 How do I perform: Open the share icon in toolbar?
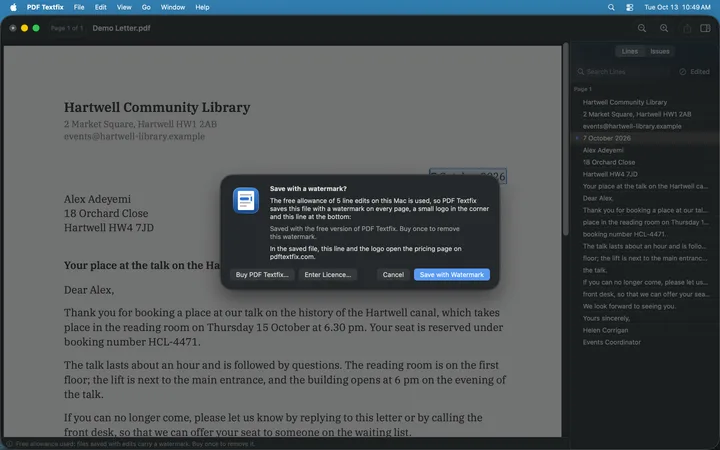[x=687, y=28]
